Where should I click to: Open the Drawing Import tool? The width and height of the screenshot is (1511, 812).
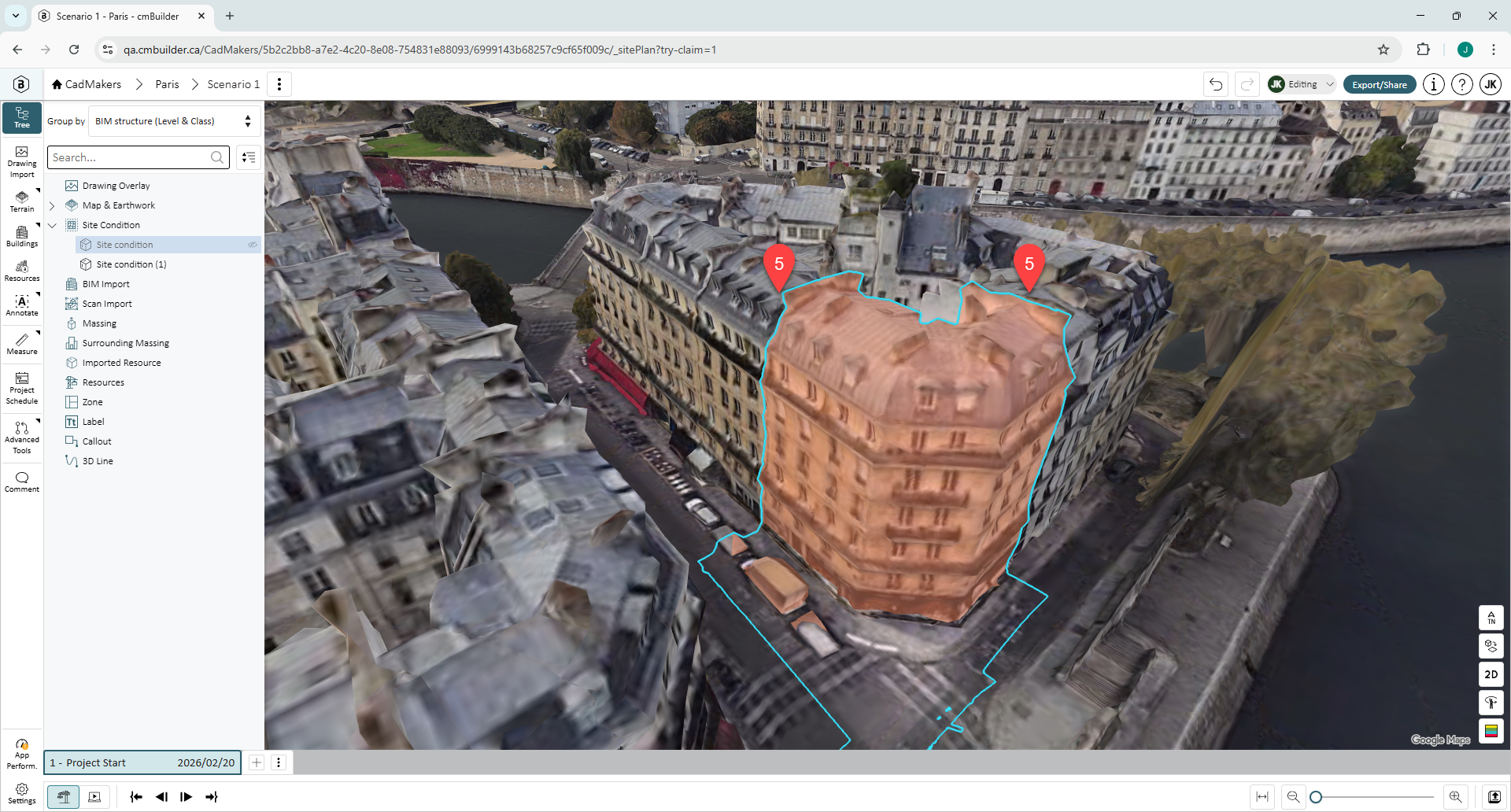(22, 162)
